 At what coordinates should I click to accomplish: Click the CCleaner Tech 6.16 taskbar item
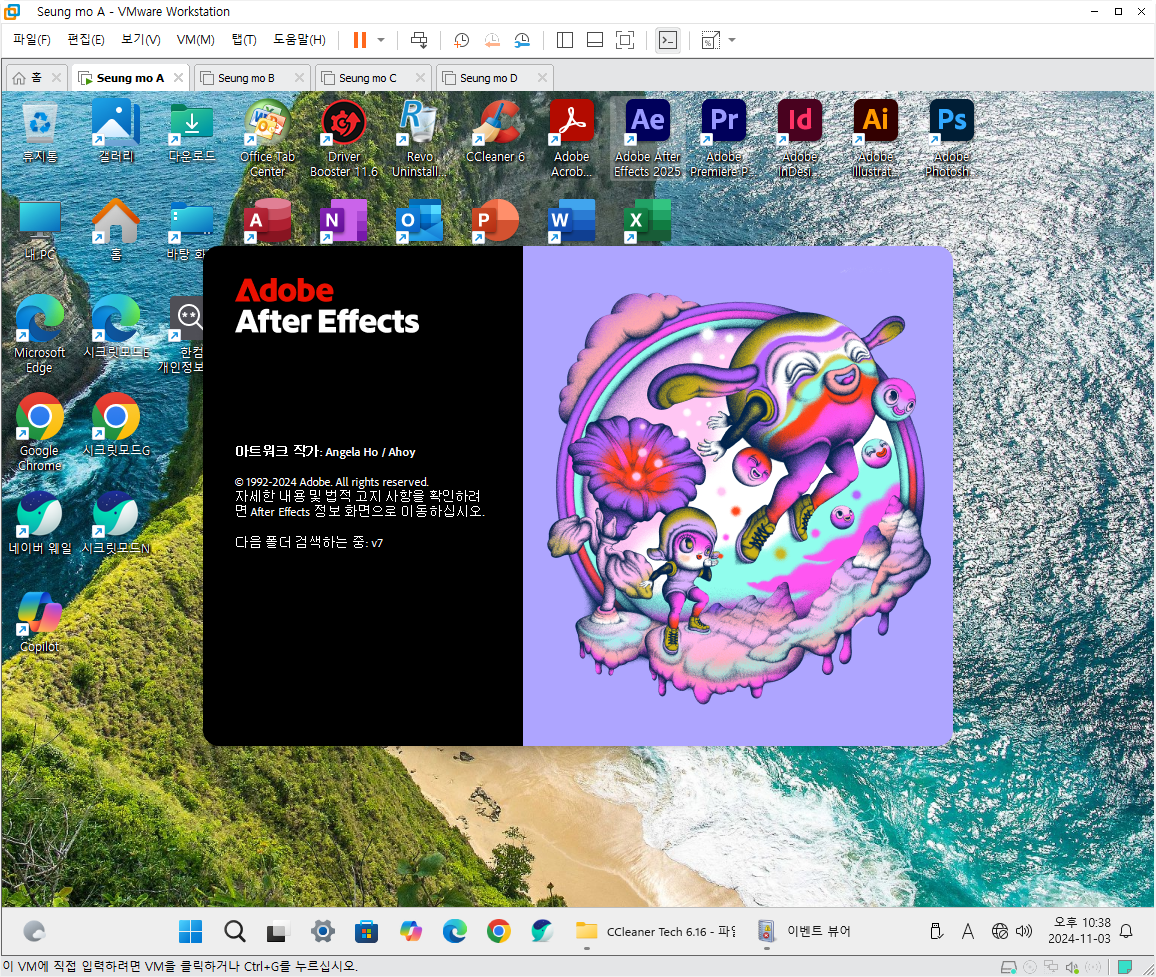point(655,931)
